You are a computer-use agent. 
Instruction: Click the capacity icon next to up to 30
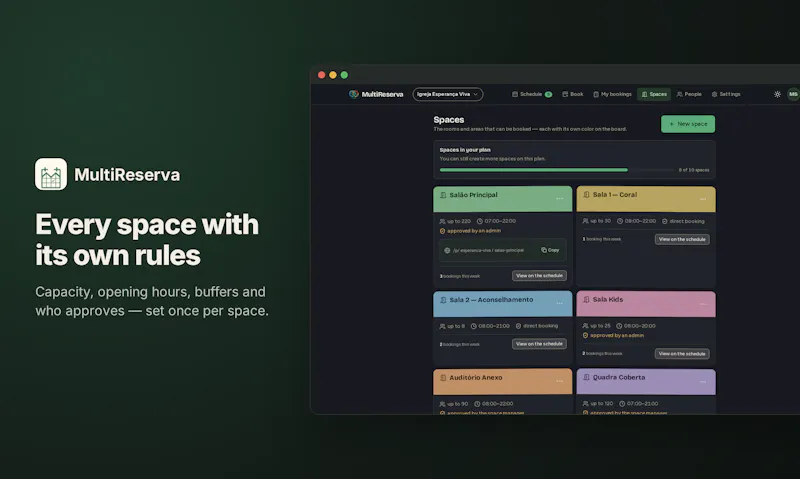[585, 221]
